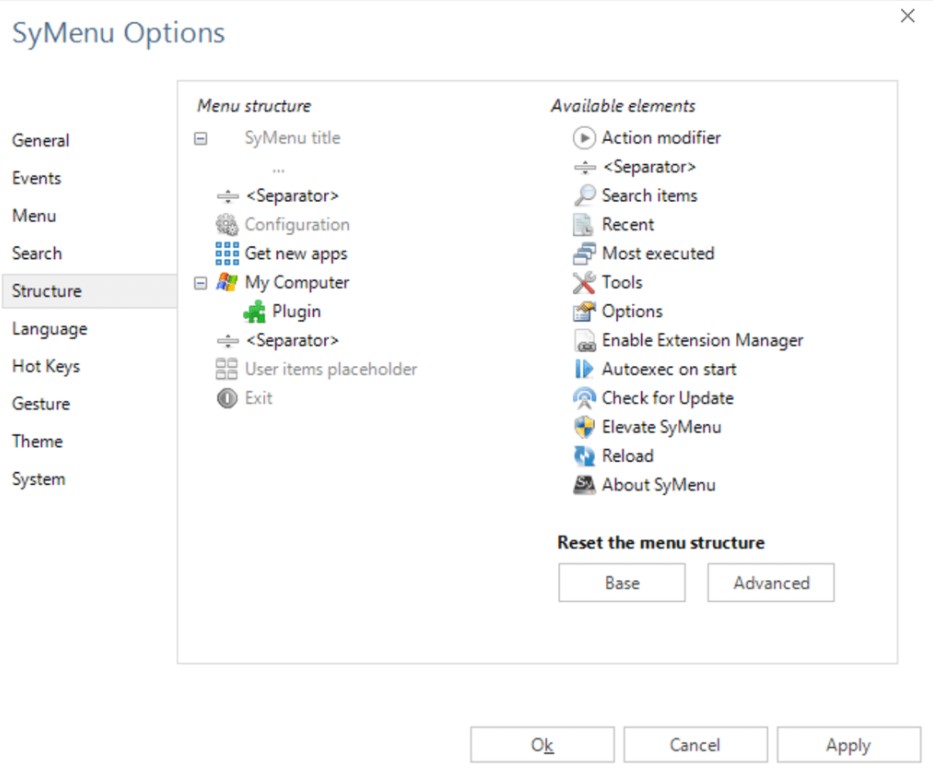This screenshot has width=933, height=776.
Task: Click the About SyMenu icon
Action: tap(584, 485)
